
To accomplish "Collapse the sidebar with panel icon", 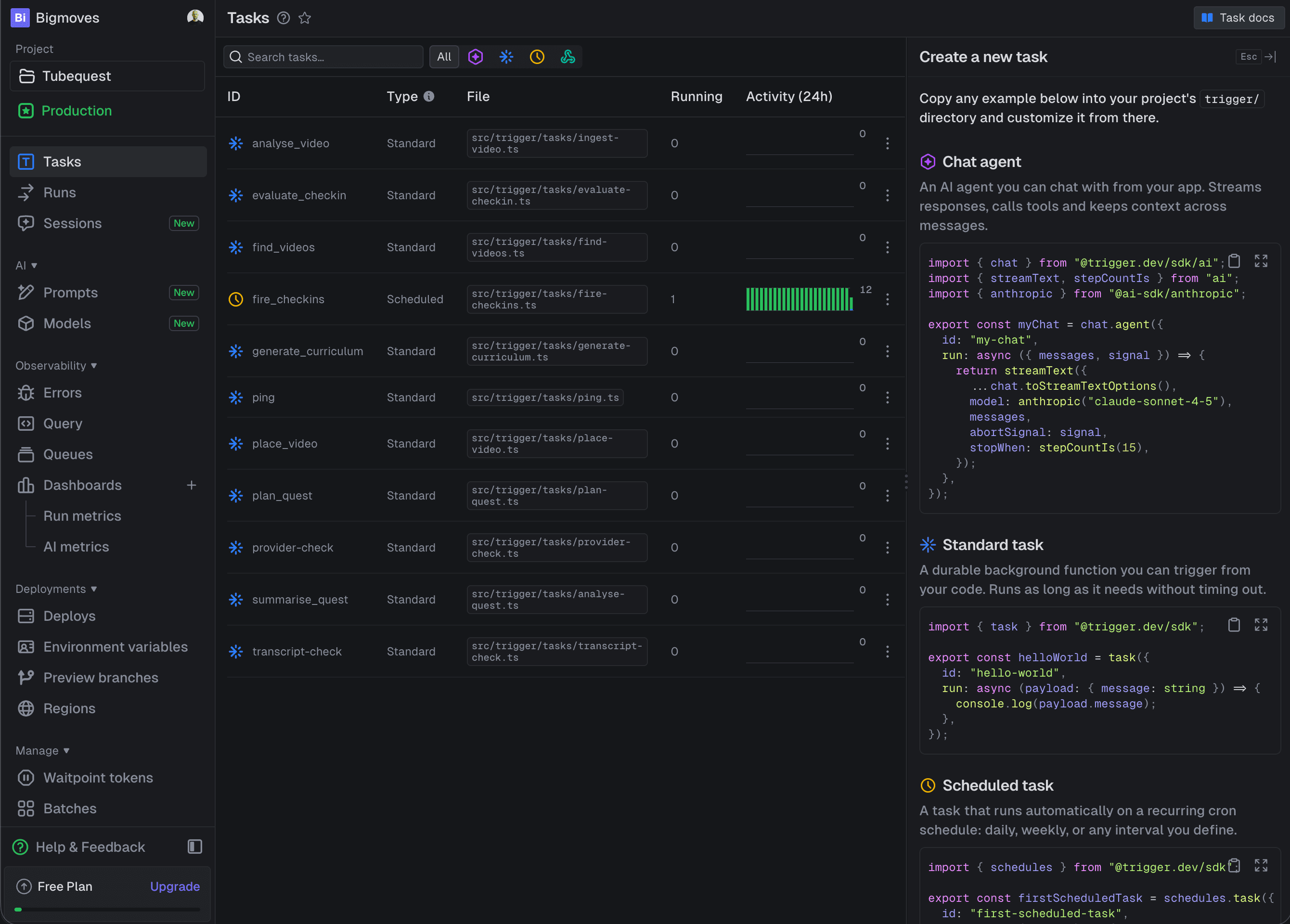I will click(194, 847).
